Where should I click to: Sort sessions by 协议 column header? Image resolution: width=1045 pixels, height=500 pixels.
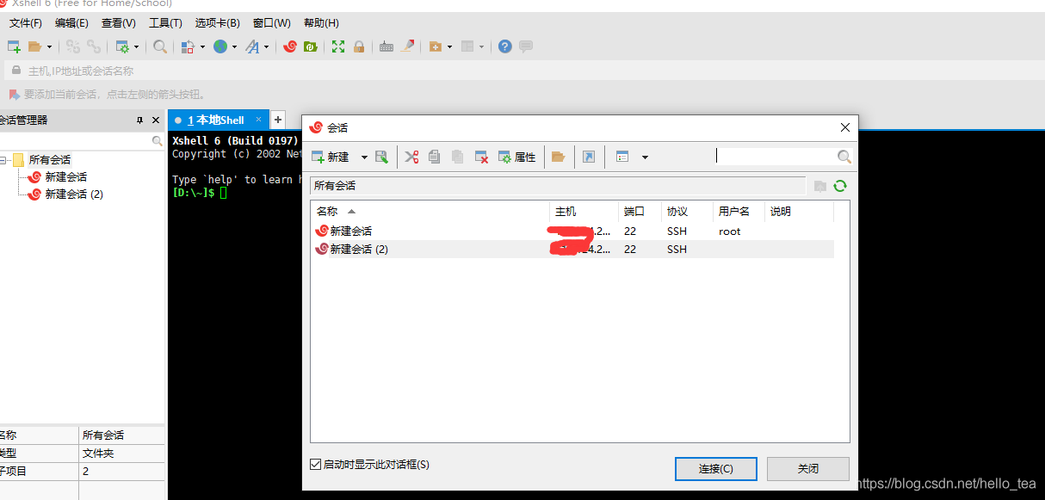[687, 211]
